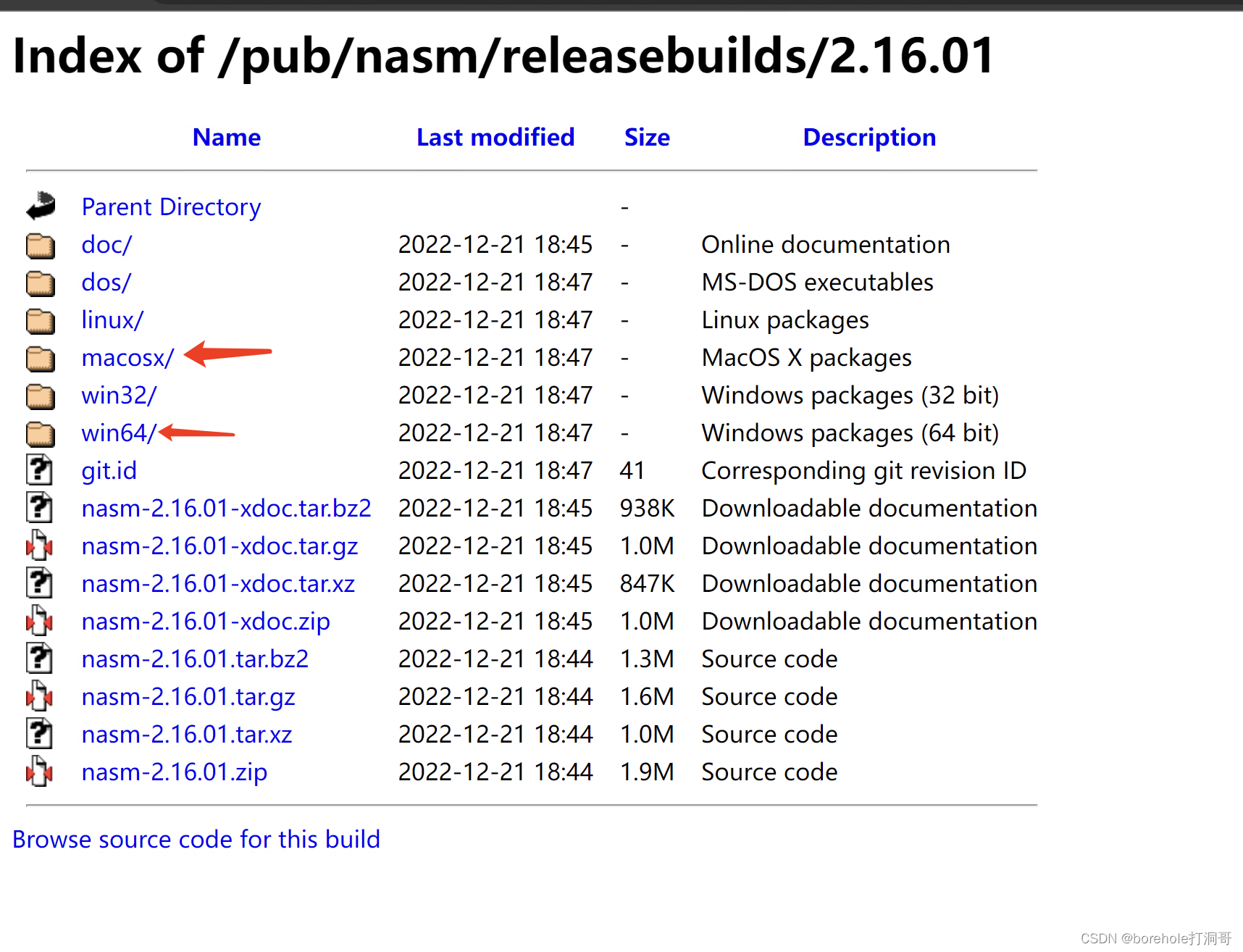Download nasm-2.16.01-xdoc.tar.gz link
This screenshot has width=1243, height=952.
219,546
